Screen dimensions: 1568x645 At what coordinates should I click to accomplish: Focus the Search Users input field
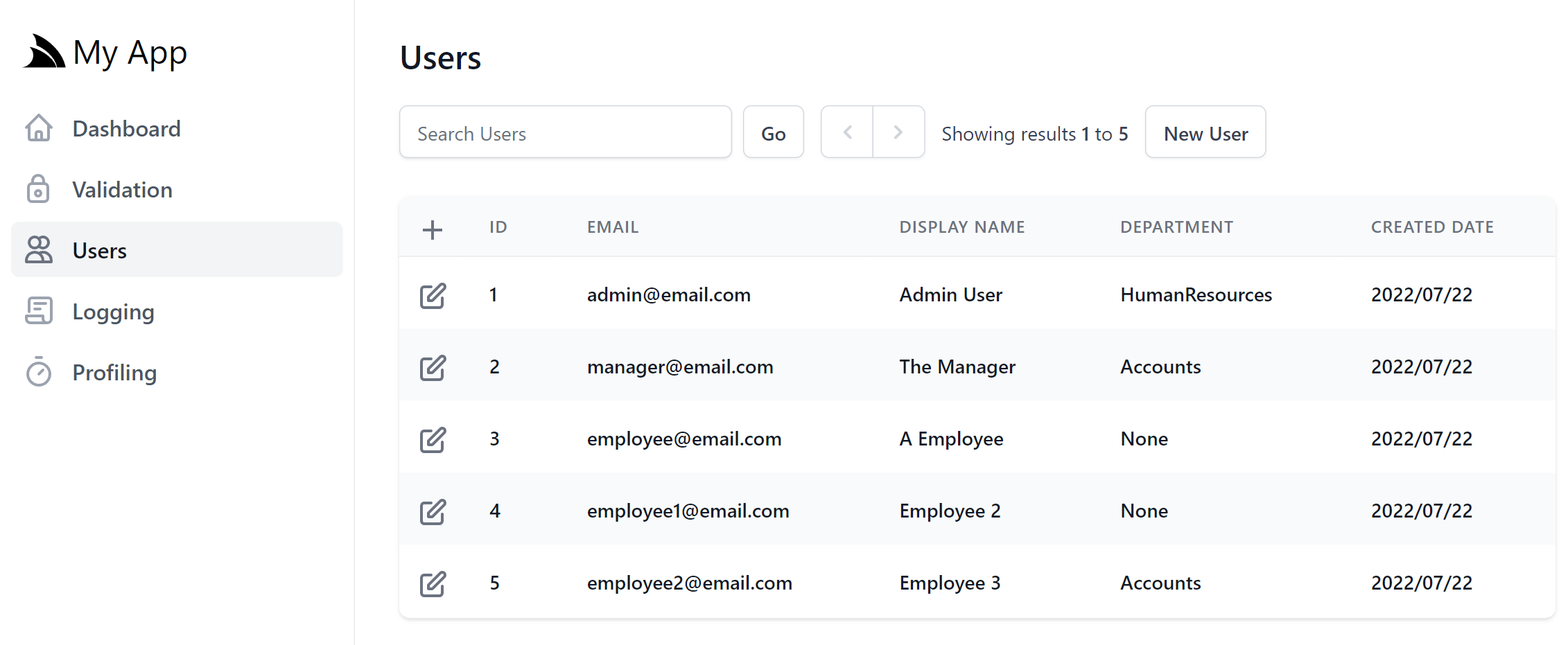tap(566, 132)
